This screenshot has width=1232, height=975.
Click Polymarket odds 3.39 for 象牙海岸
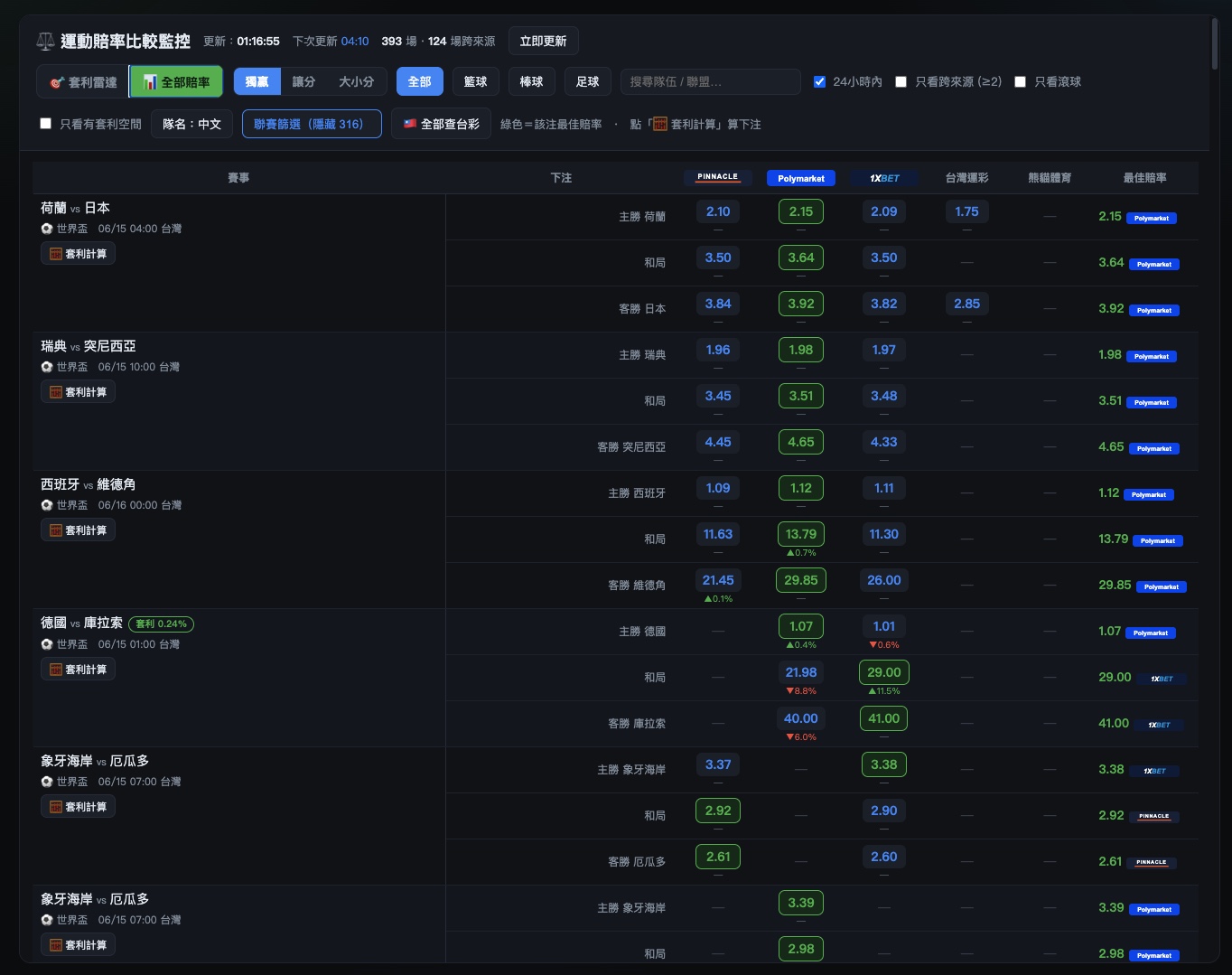[x=801, y=903]
